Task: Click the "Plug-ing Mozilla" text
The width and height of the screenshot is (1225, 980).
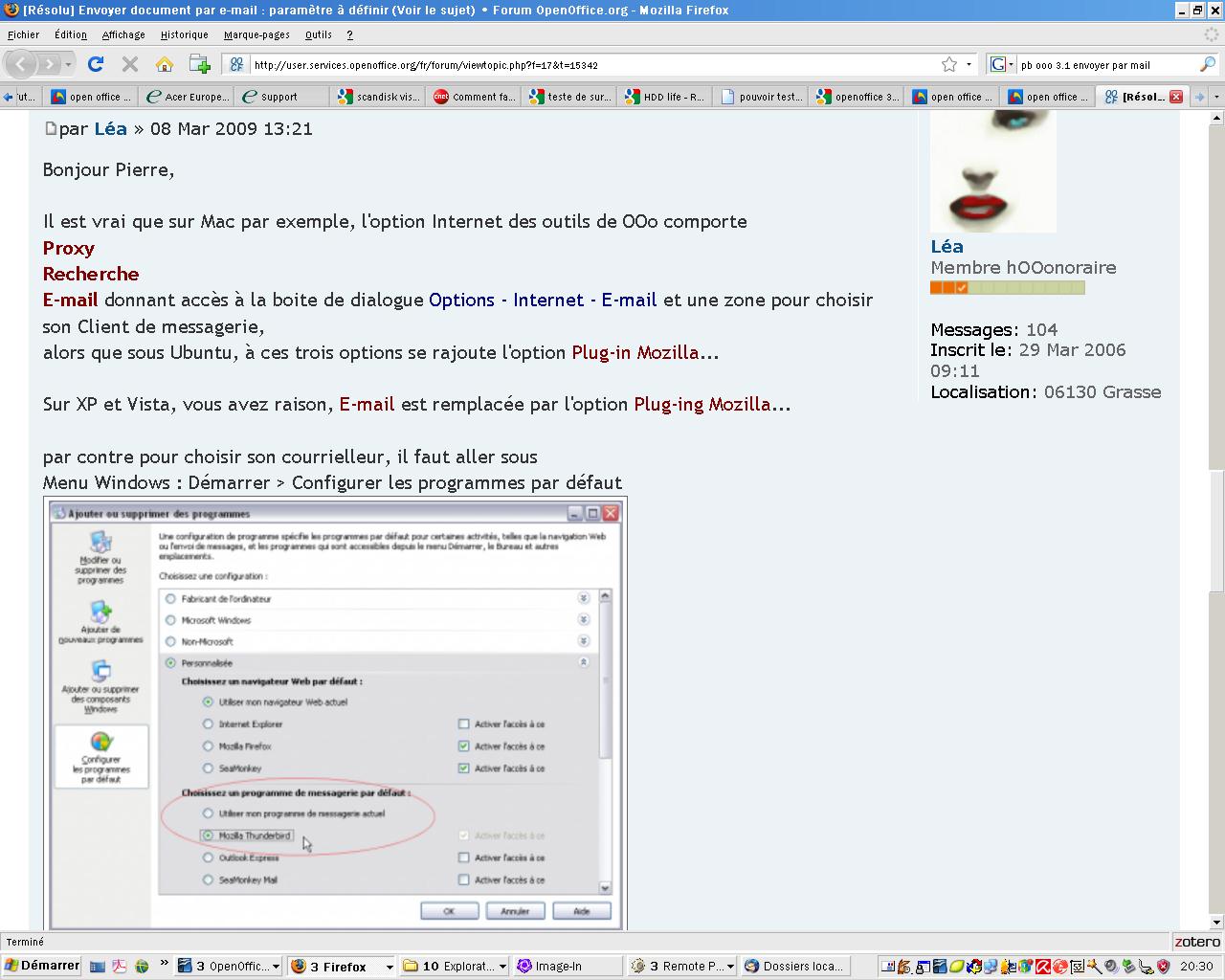Action: point(702,404)
